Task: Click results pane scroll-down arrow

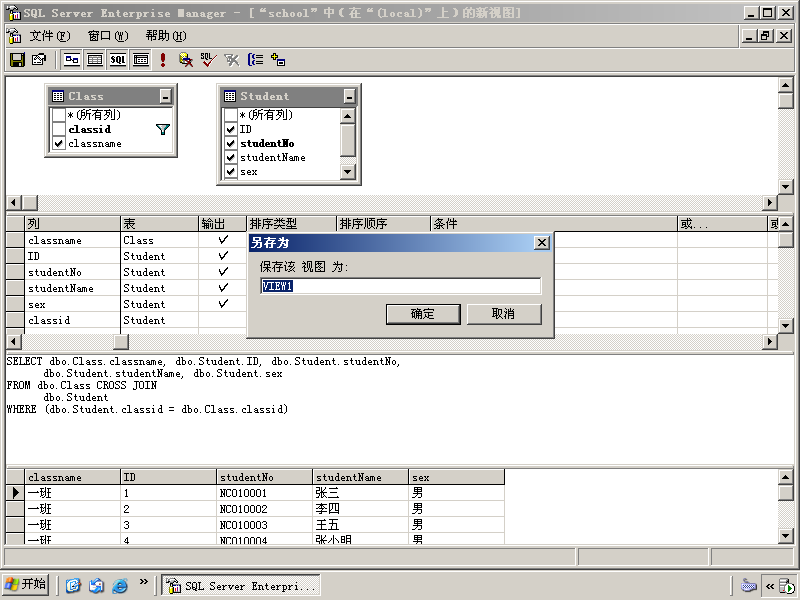Action: pyautogui.click(x=785, y=535)
